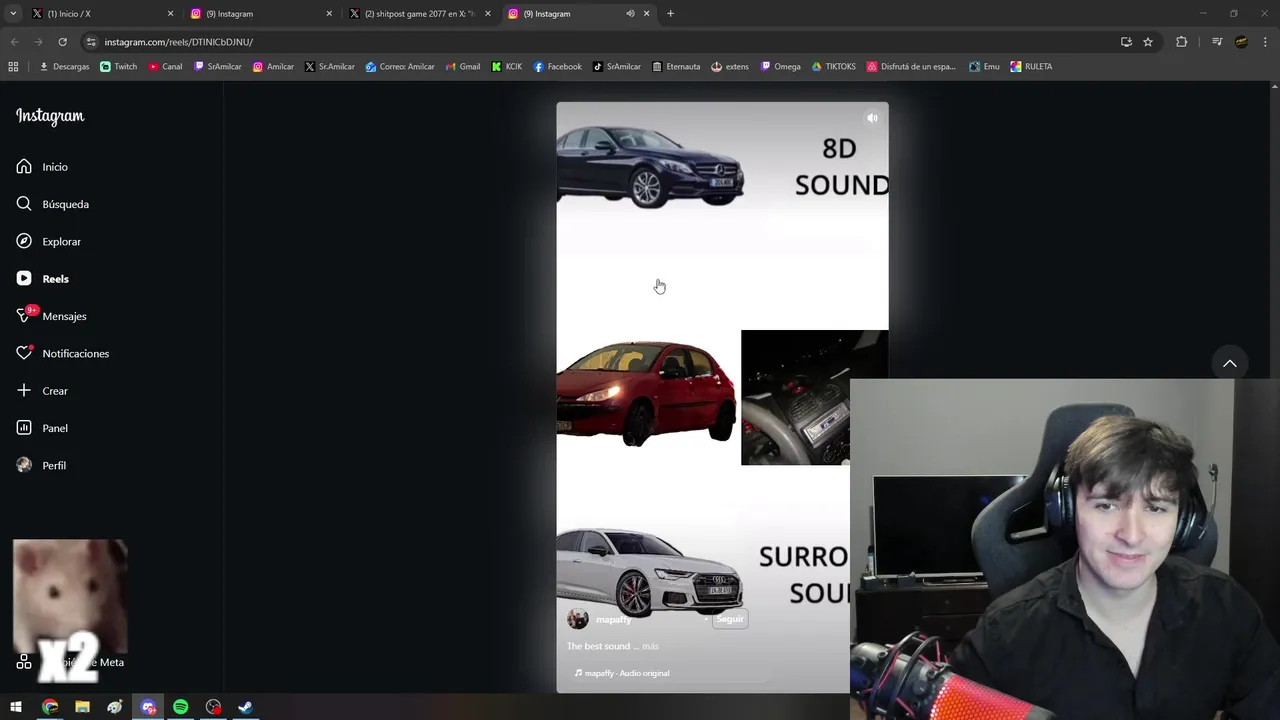Follow mapaffy with Seguir button
The width and height of the screenshot is (1280, 720).
pos(730,619)
